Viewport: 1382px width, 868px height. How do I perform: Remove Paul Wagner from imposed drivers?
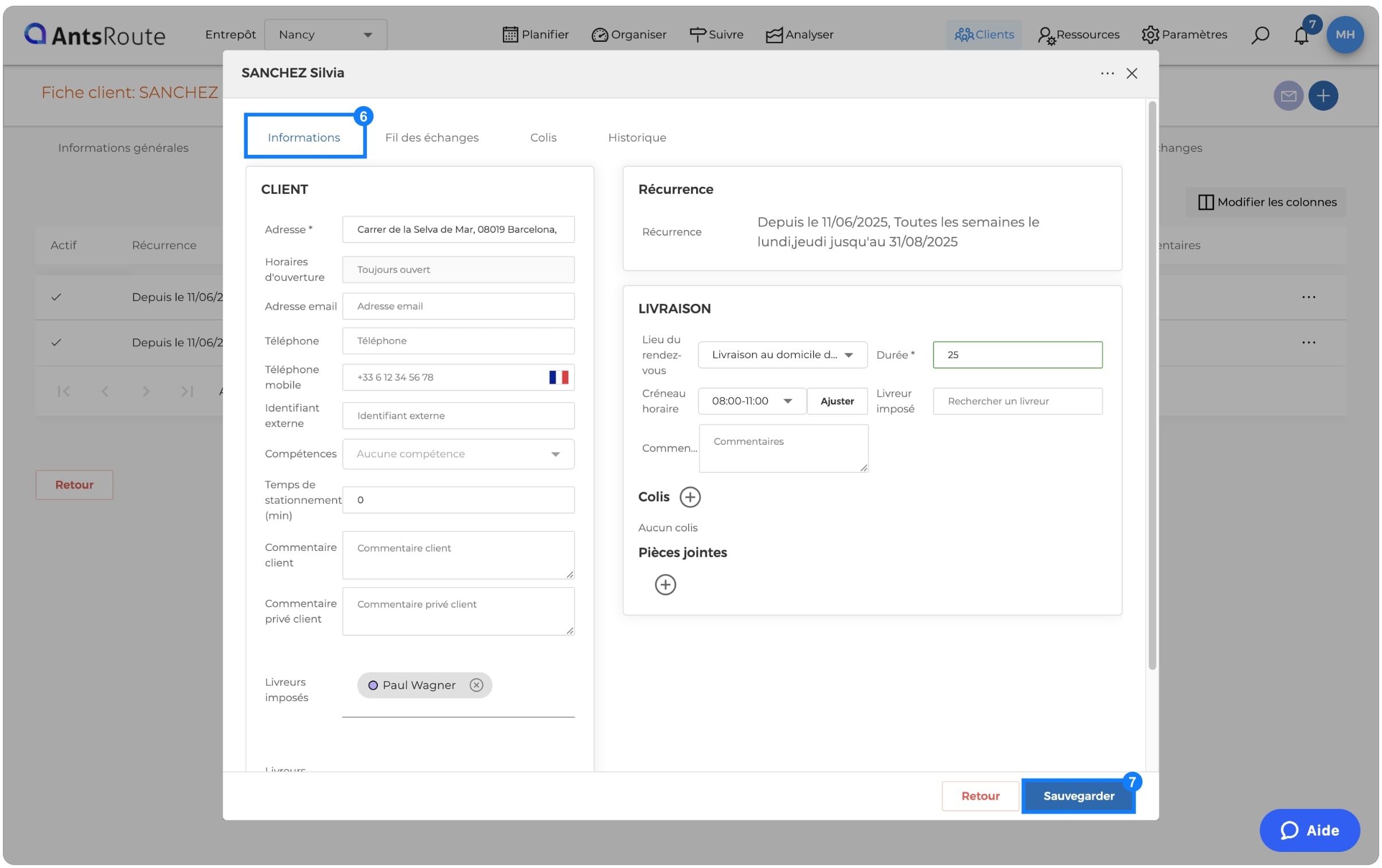pyautogui.click(x=476, y=685)
